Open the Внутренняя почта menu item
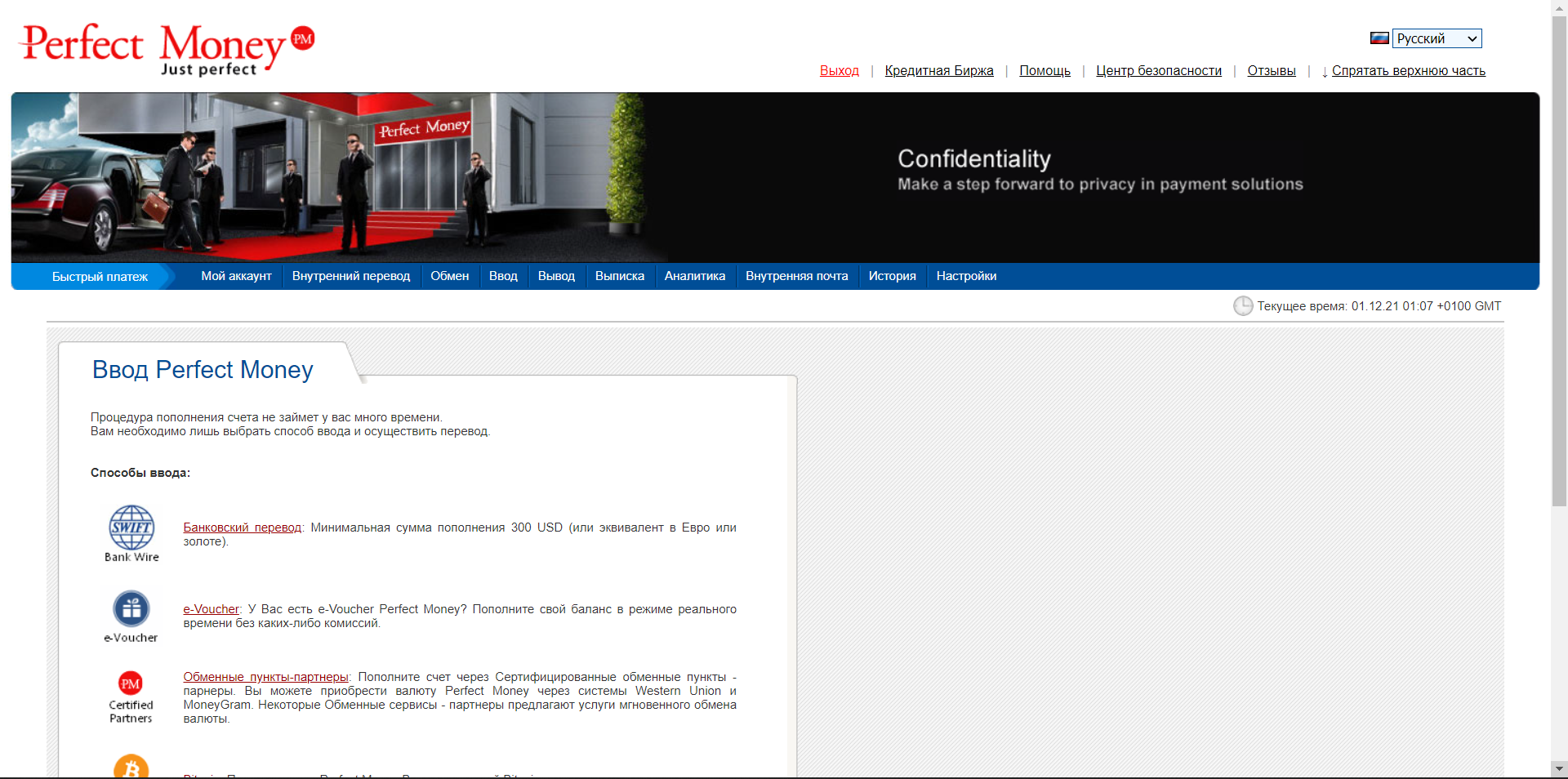Image resolution: width=1568 pixels, height=779 pixels. tap(797, 276)
